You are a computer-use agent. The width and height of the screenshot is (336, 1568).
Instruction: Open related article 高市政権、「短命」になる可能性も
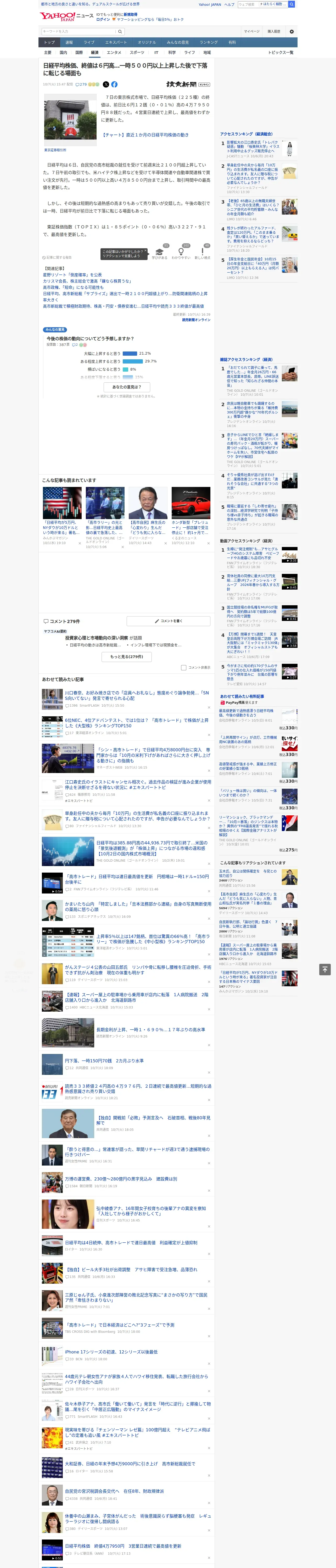73,287
